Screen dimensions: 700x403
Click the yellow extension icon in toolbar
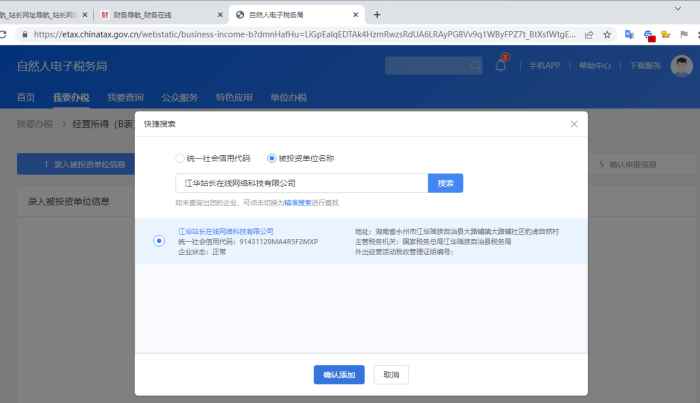tap(666, 34)
